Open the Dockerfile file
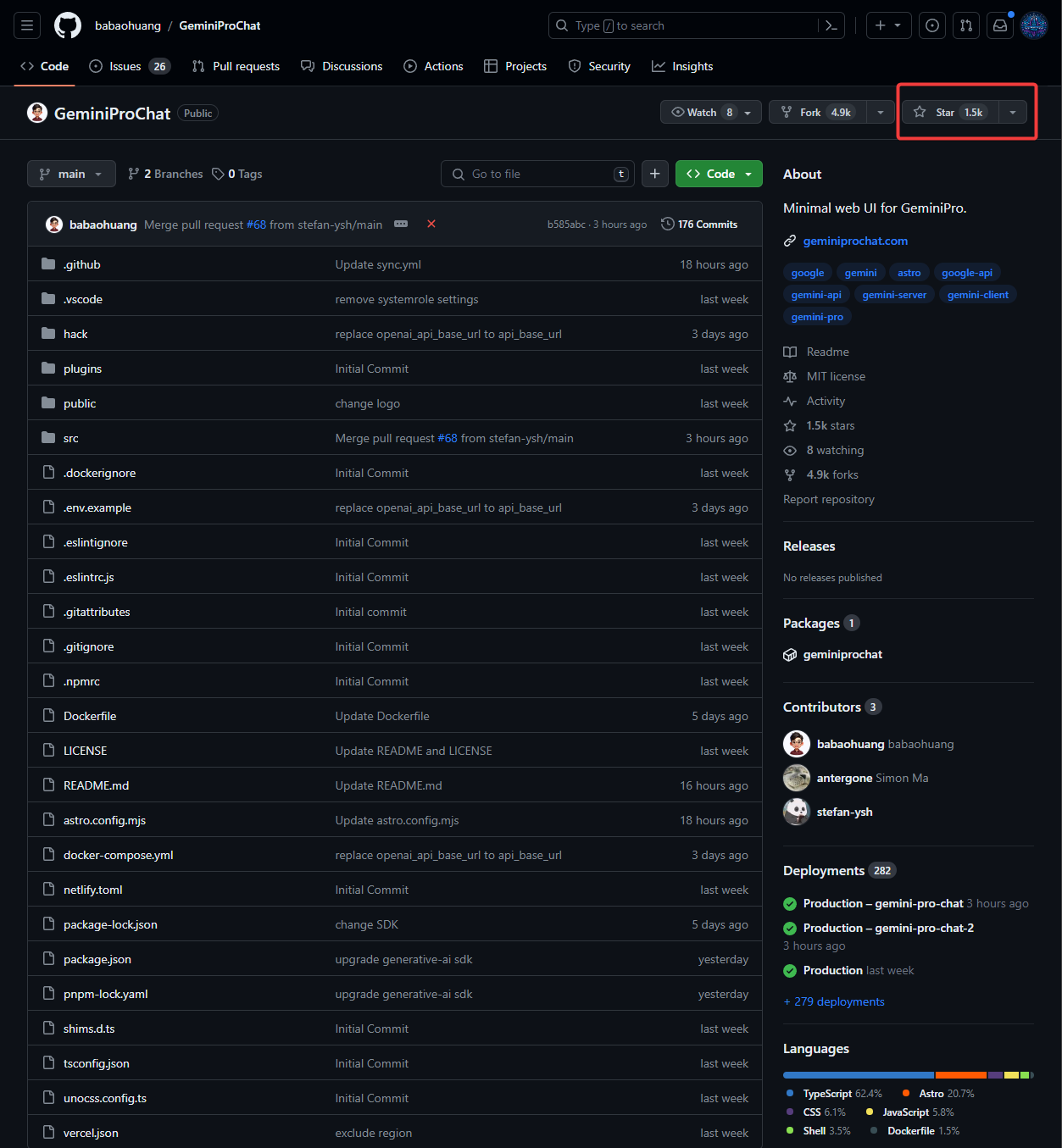The width and height of the screenshot is (1062, 1148). pyautogui.click(x=90, y=716)
